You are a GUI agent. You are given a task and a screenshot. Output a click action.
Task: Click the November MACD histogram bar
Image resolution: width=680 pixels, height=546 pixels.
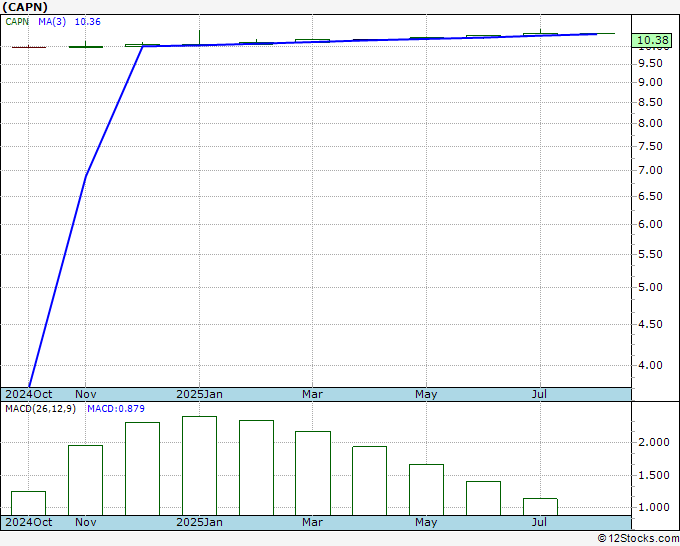tap(85, 480)
